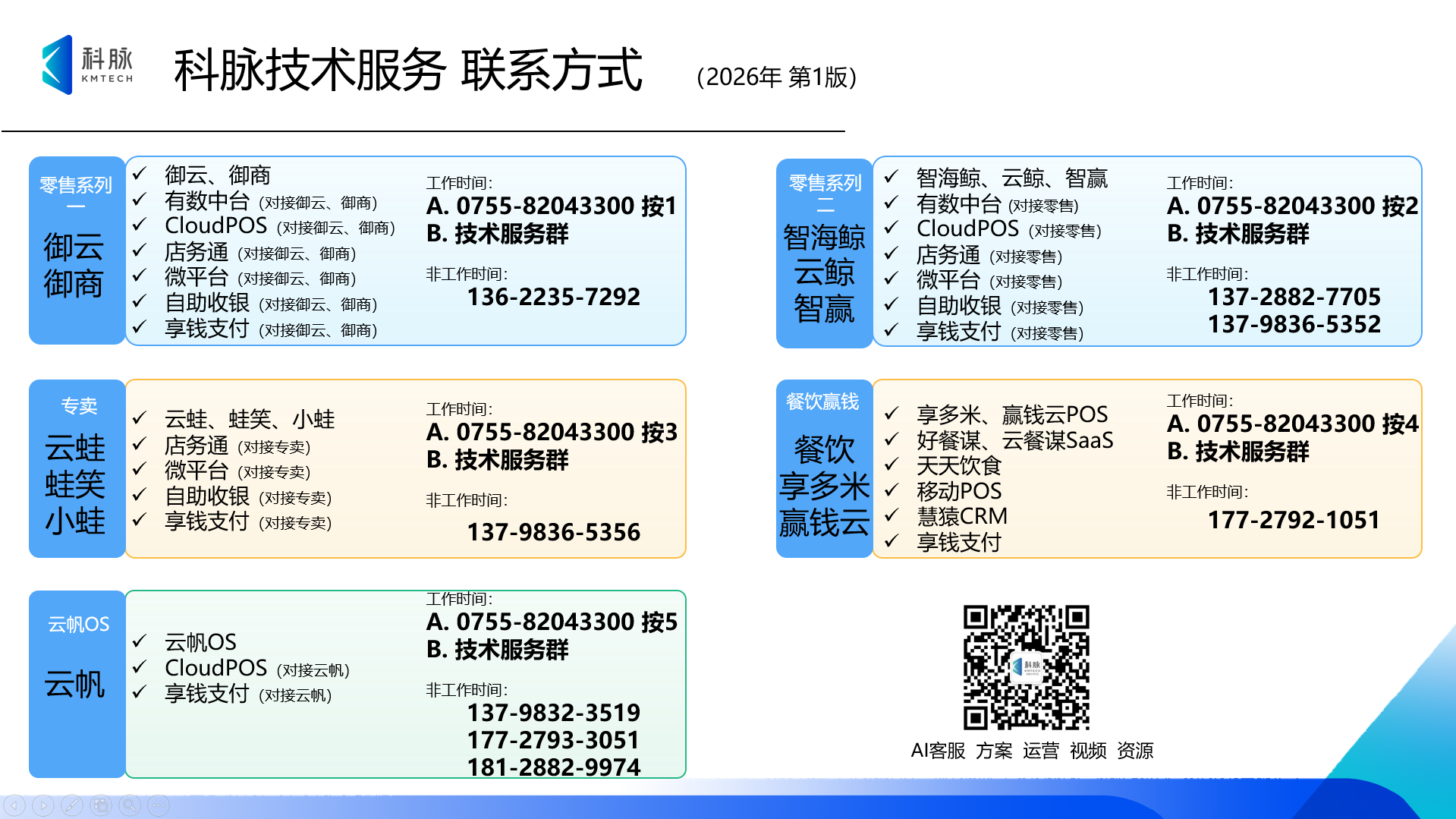Open the more slideshow options menu
1456x819 pixels.
click(x=159, y=805)
